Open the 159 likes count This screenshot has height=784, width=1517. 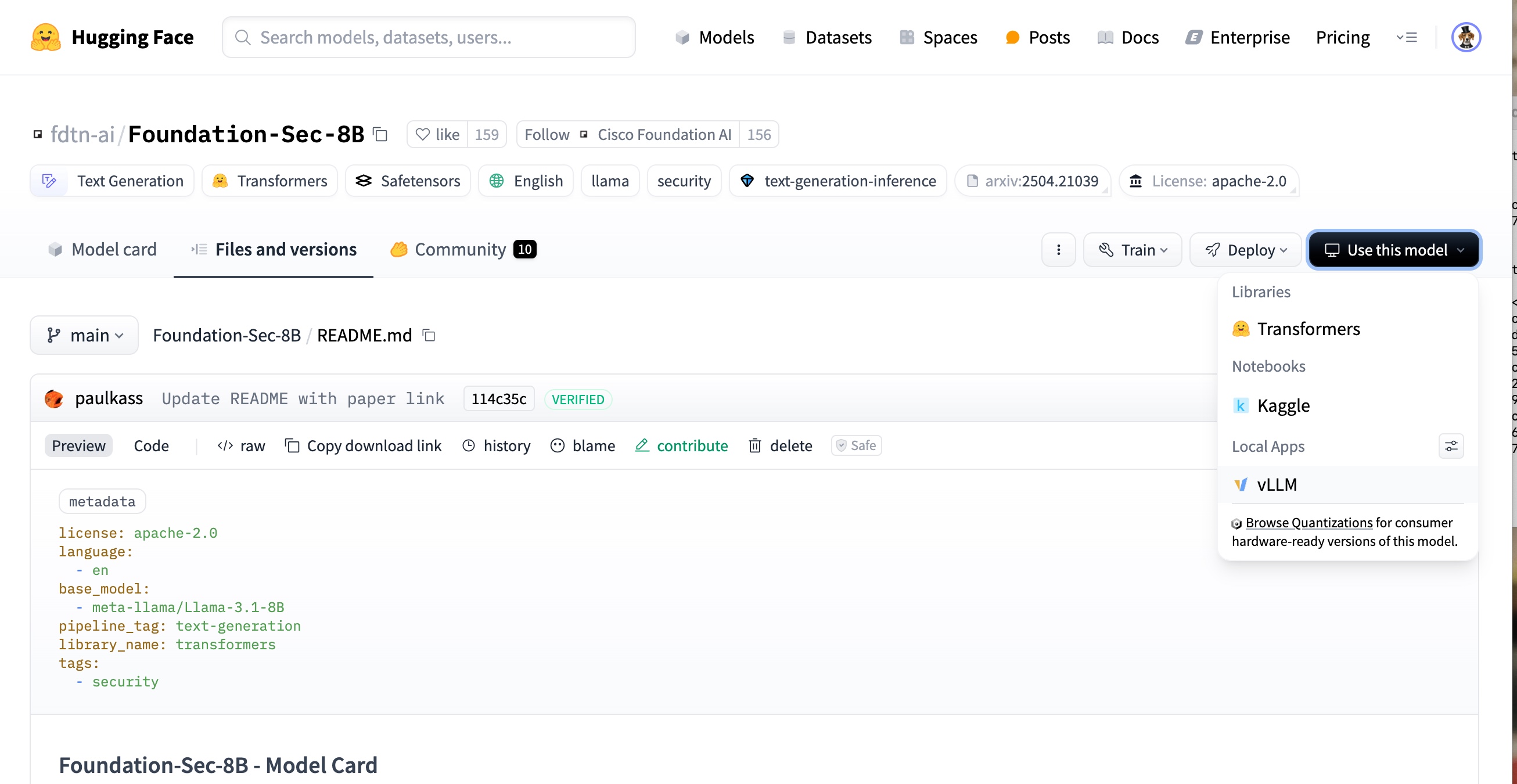click(487, 135)
